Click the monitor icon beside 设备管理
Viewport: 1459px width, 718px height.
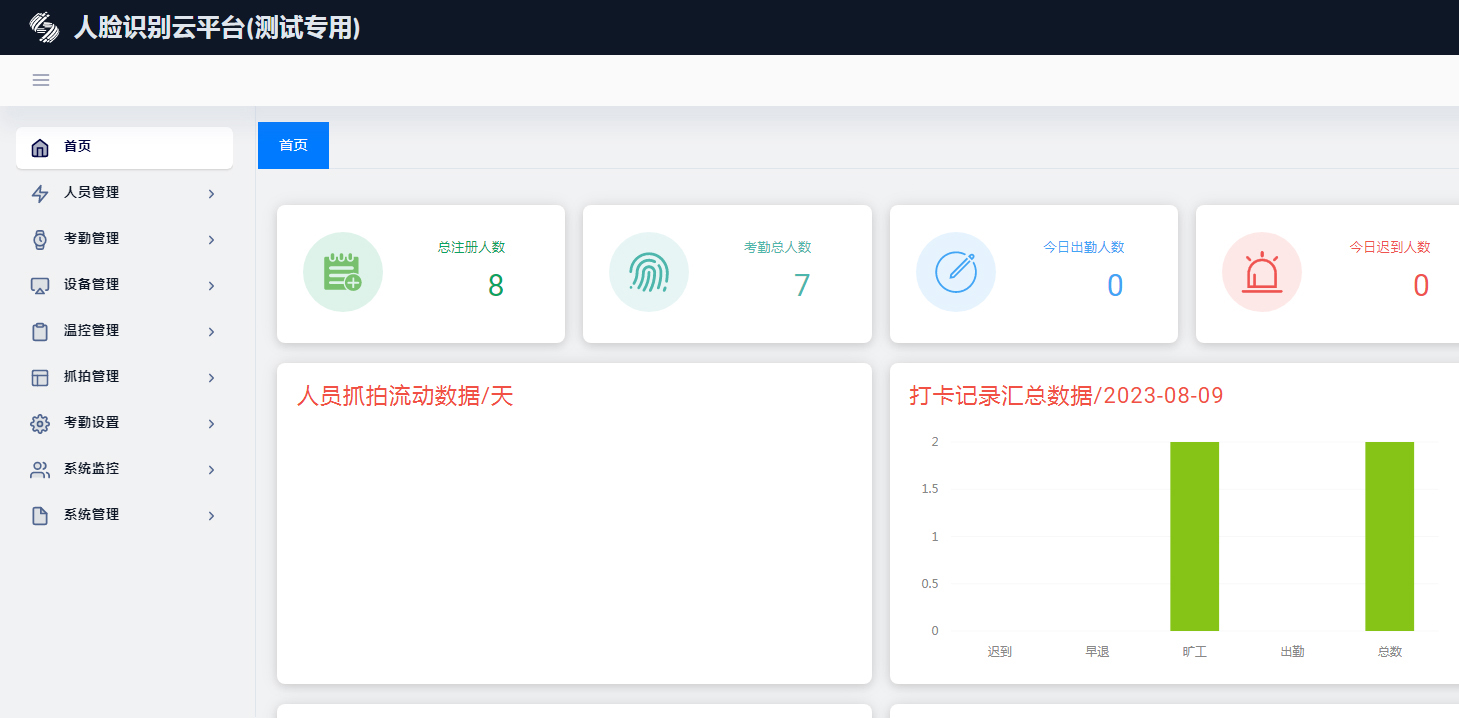(40, 285)
